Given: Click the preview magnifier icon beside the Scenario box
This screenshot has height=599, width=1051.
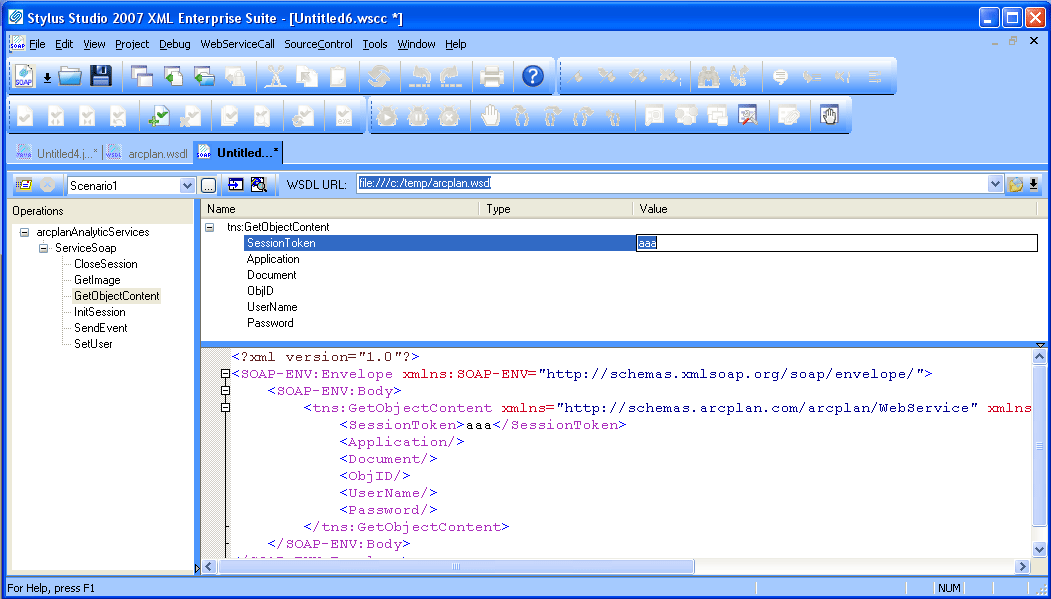Looking at the screenshot, I should 259,185.
